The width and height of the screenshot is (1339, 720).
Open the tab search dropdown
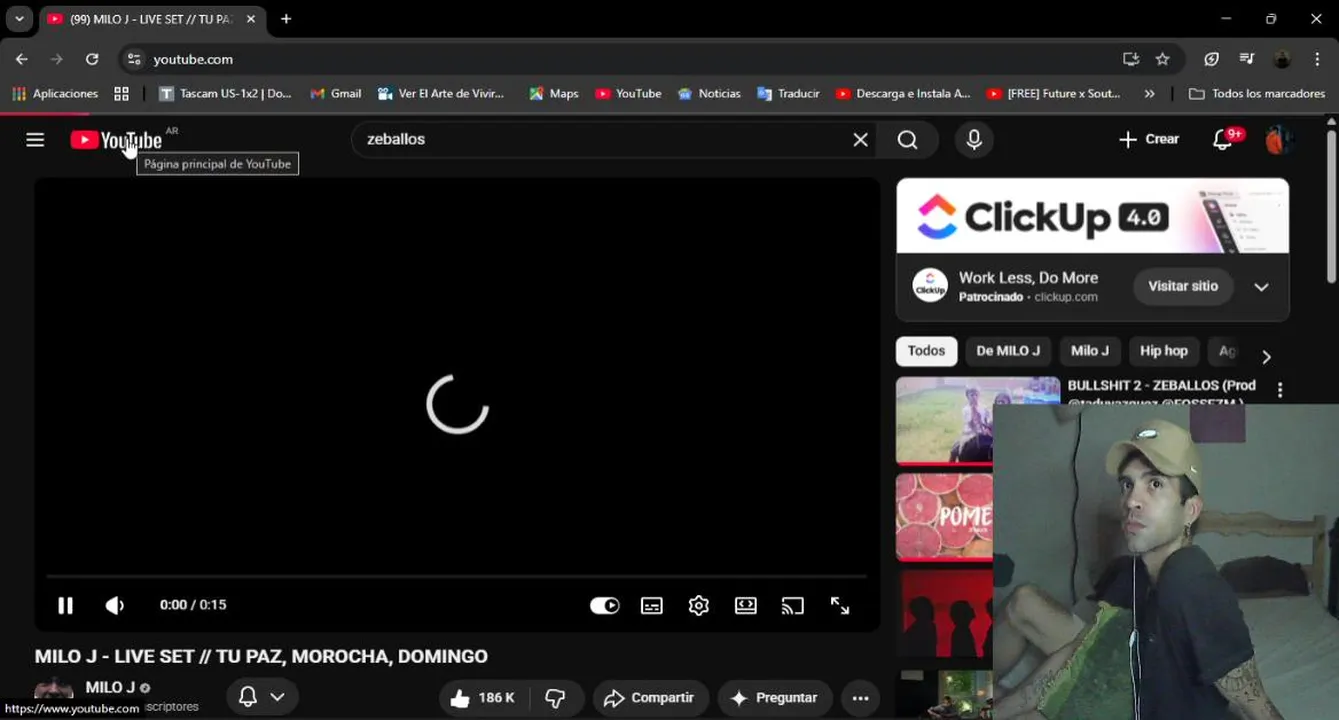point(19,19)
